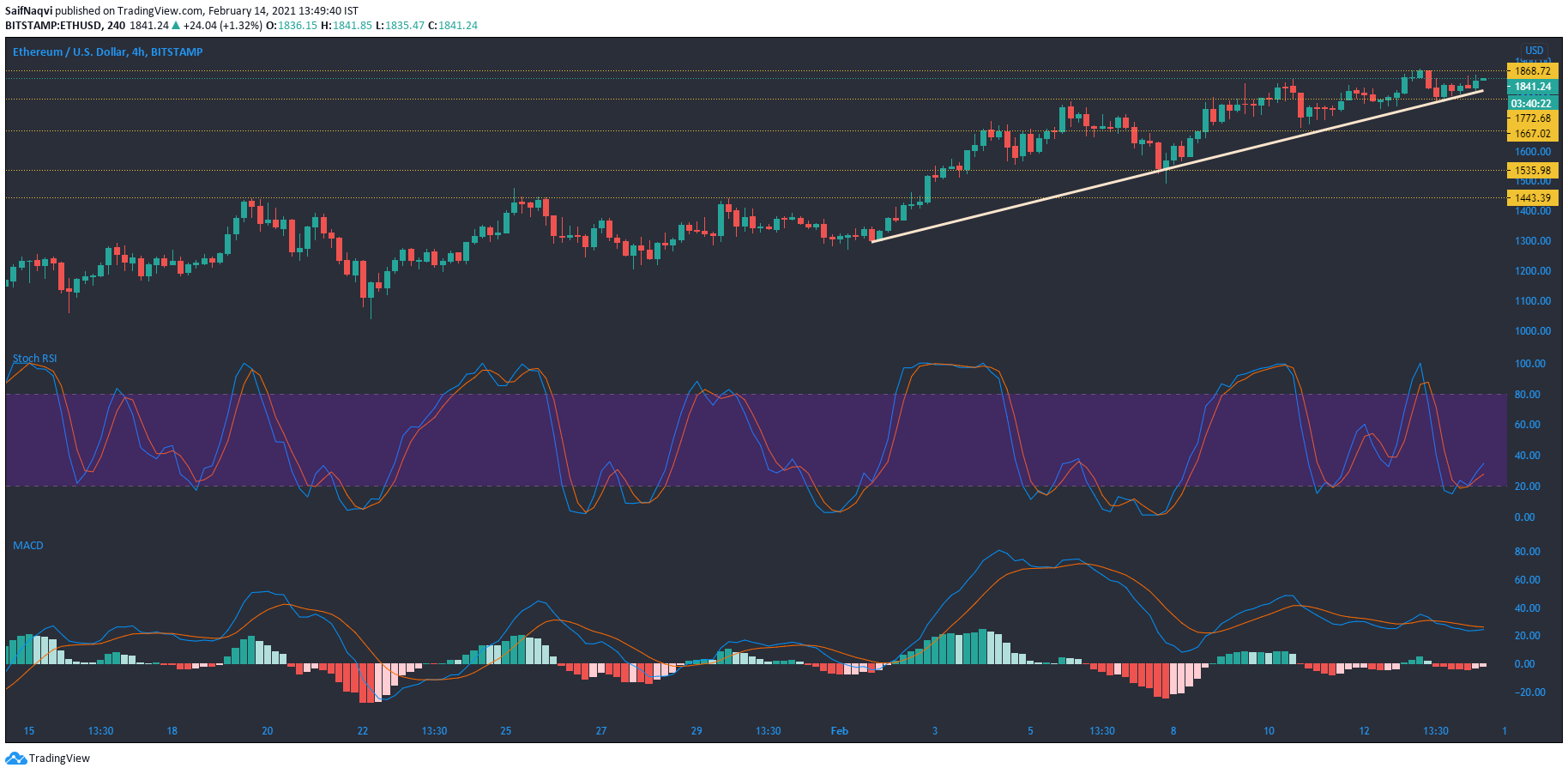Viewport: 1568px width, 774px height.
Task: Click the 1535.98 price level label
Action: click(x=1532, y=171)
